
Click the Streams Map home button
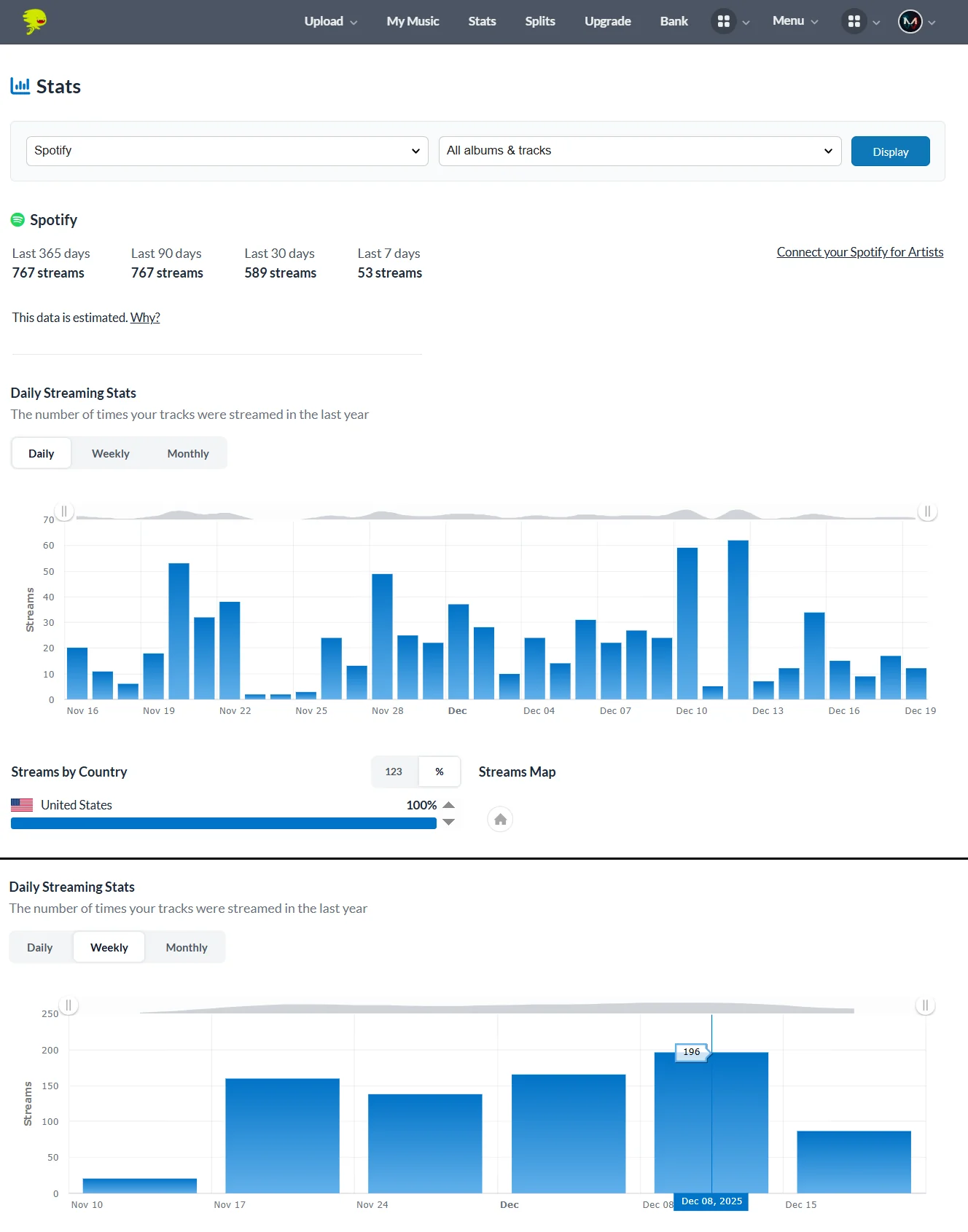(x=500, y=820)
